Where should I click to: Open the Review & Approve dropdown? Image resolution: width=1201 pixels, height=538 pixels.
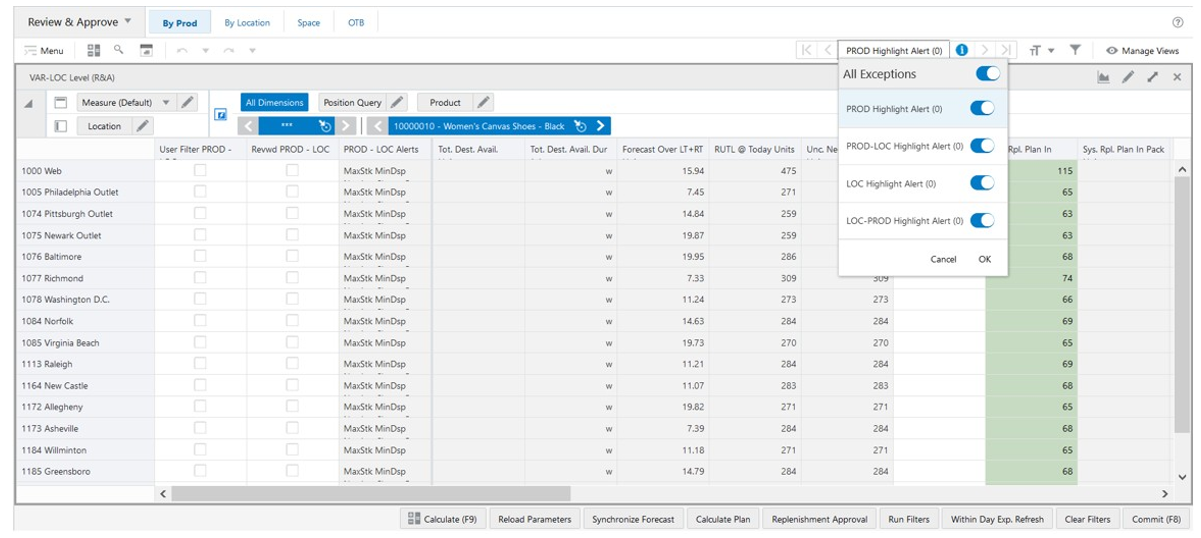tap(80, 22)
